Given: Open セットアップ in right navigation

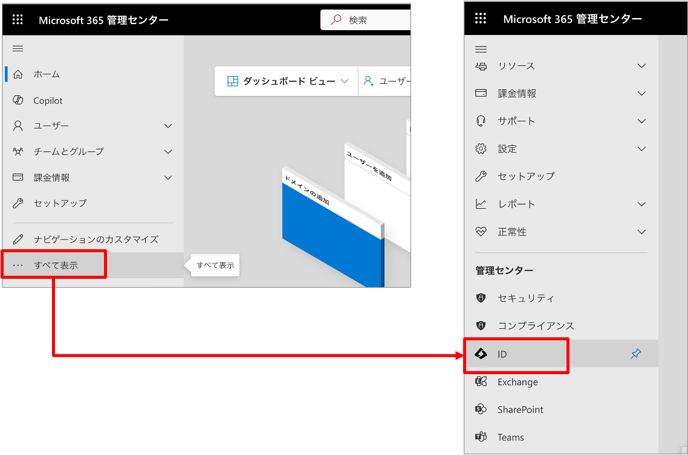Looking at the screenshot, I should (561, 176).
